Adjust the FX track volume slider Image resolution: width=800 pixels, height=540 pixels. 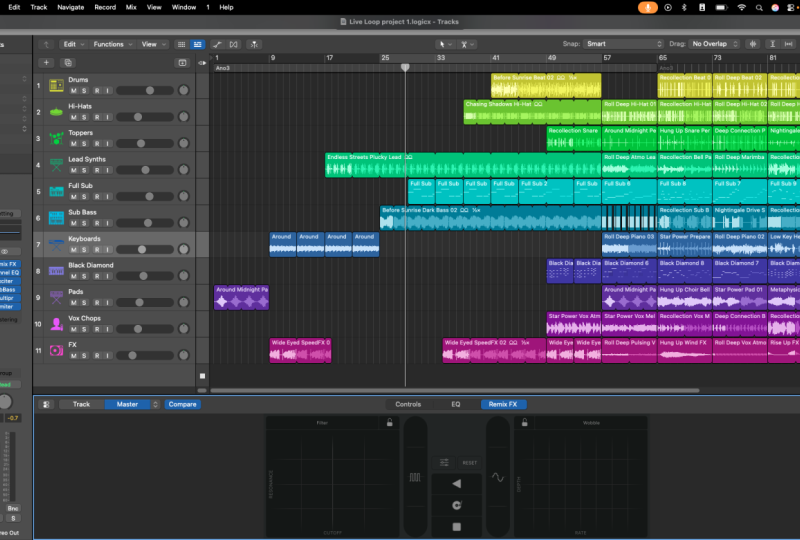pos(145,356)
